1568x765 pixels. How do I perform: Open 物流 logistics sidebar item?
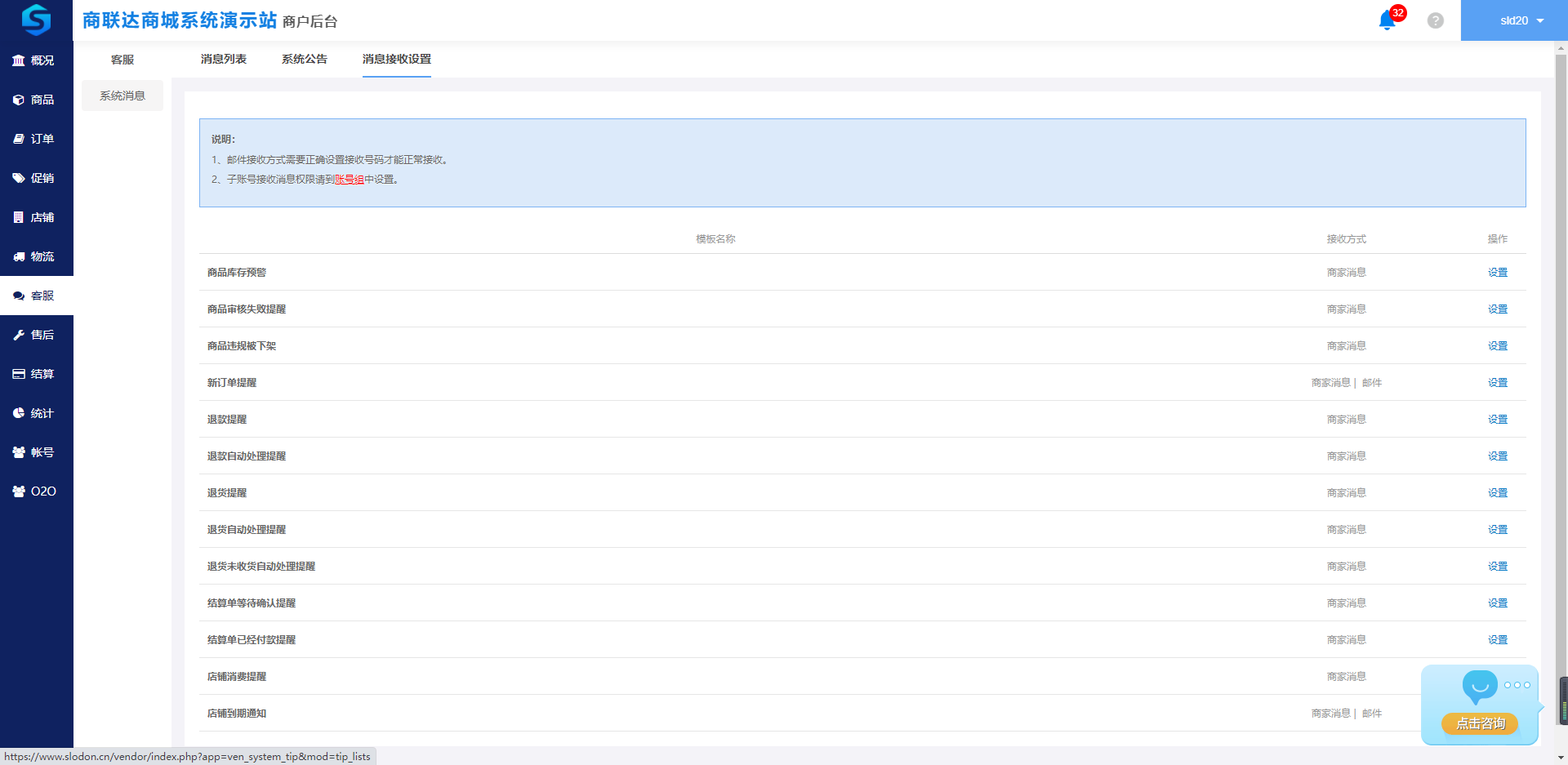(x=36, y=256)
